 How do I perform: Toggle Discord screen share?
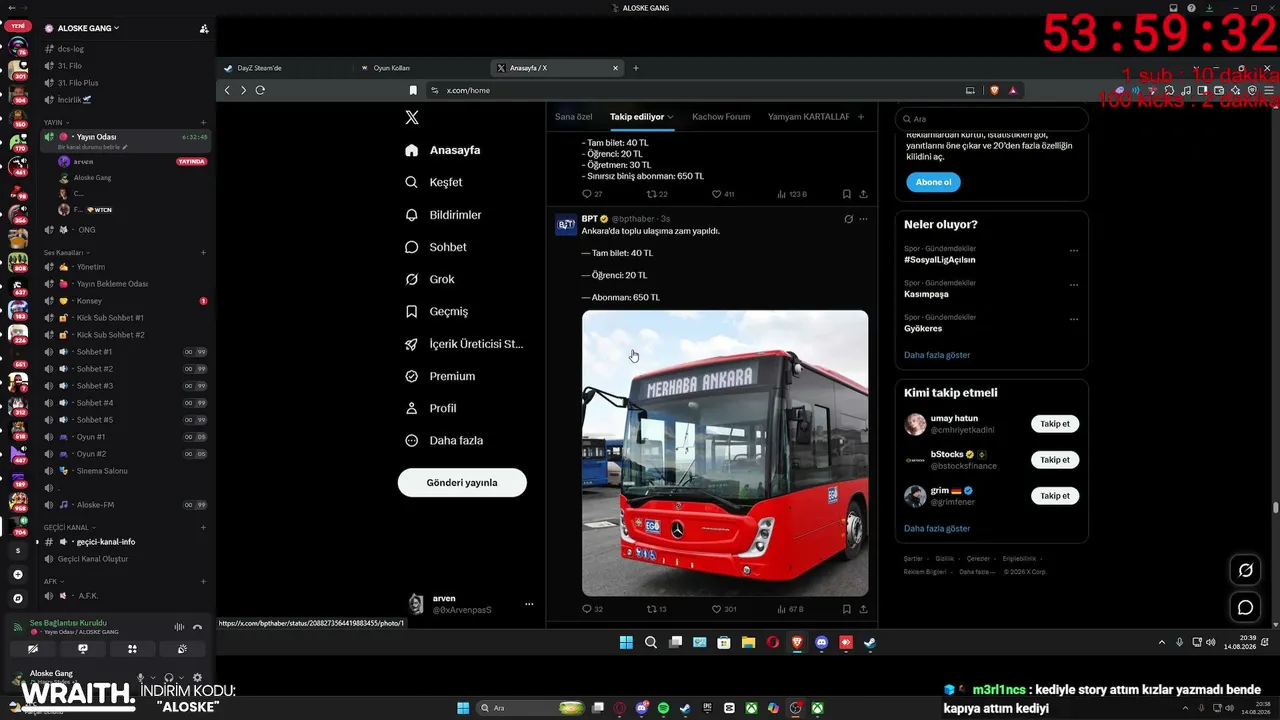click(x=83, y=649)
